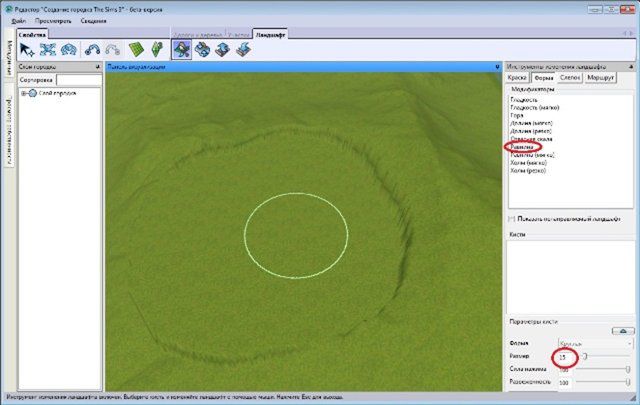640x405 pixels.
Task: Select the highlighted terrain sculpt tool icon
Action: [181, 48]
